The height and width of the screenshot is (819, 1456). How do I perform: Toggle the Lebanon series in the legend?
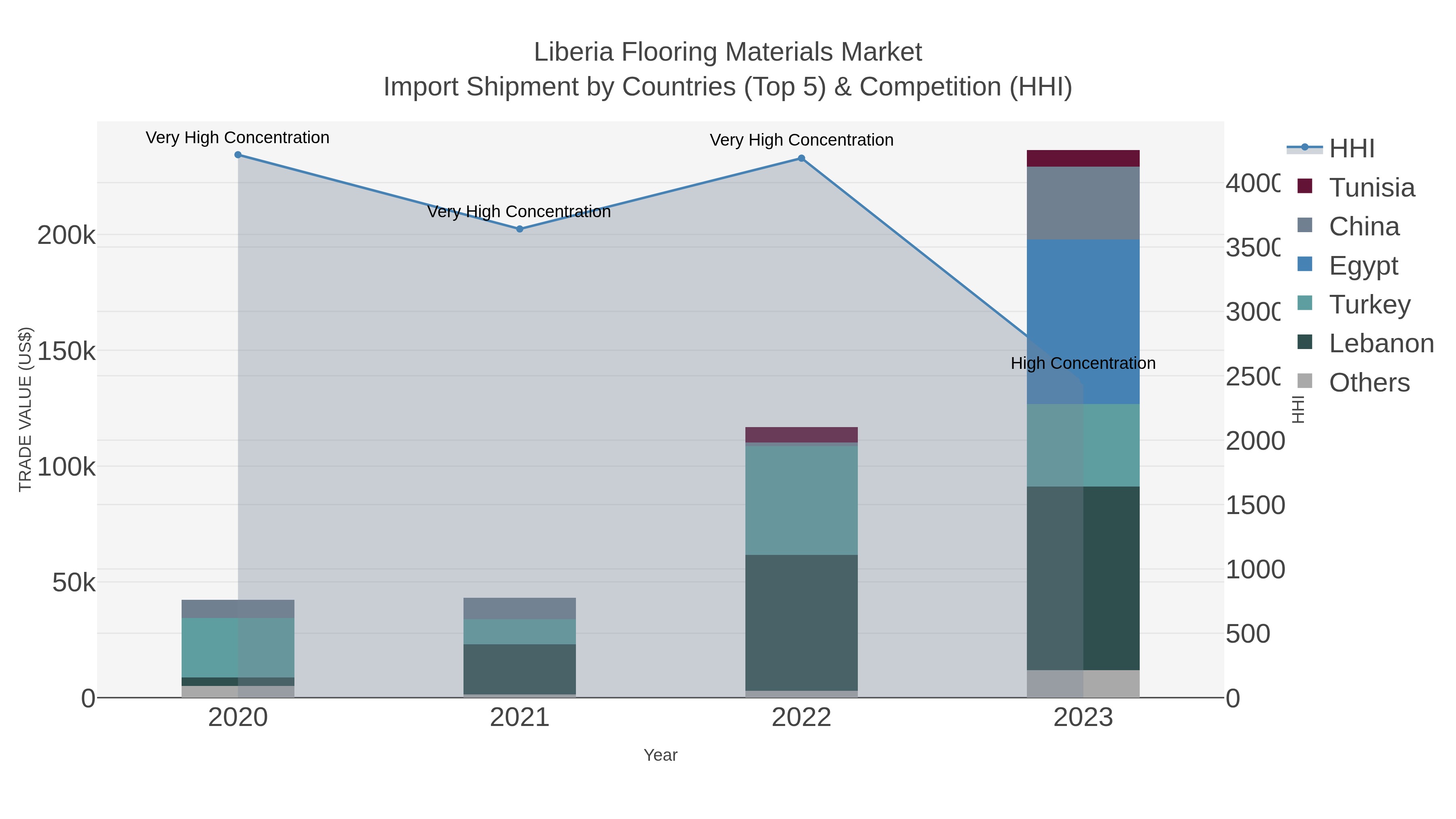tap(1366, 344)
